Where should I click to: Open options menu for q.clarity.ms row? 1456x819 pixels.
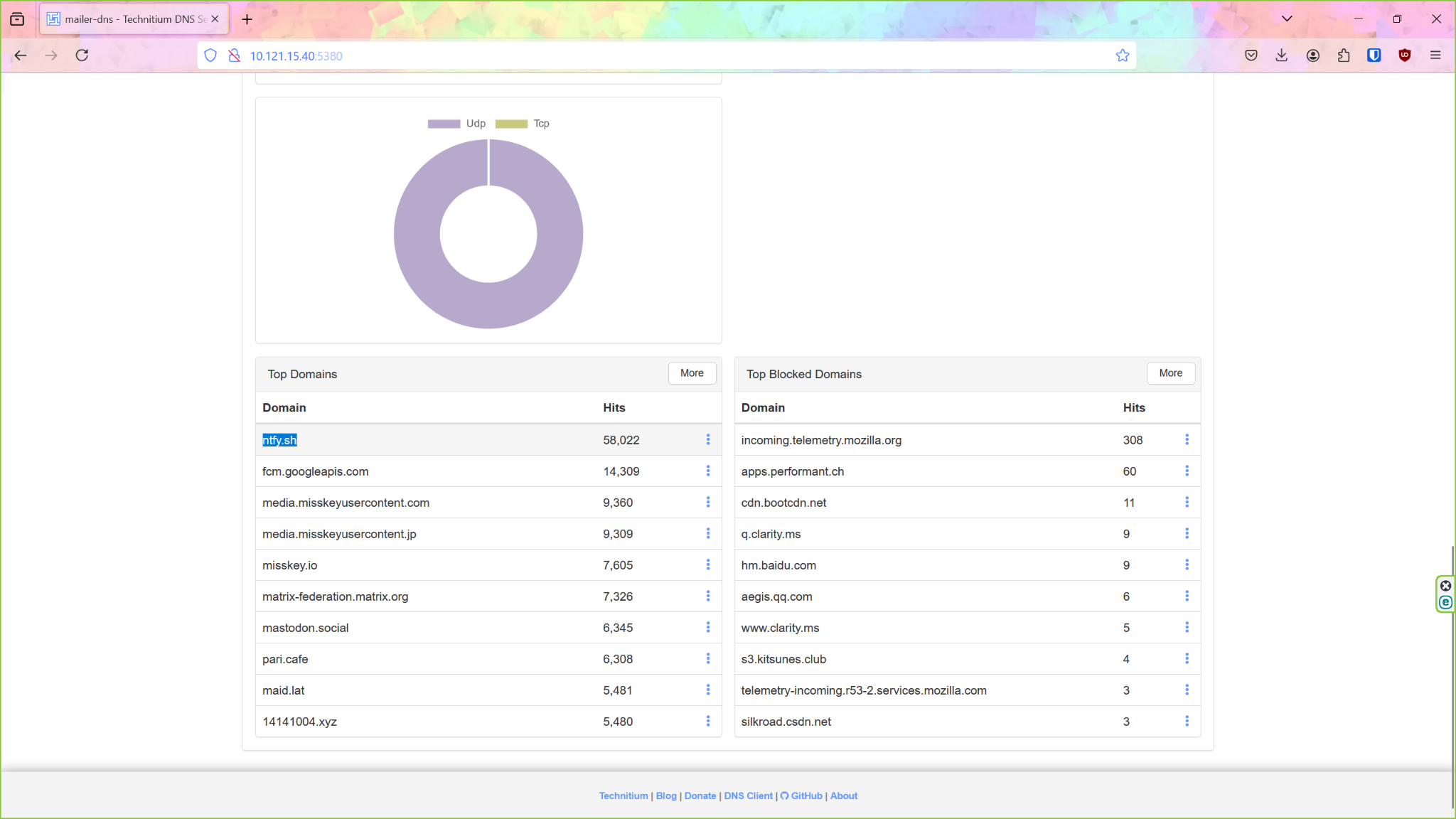pos(1187,533)
